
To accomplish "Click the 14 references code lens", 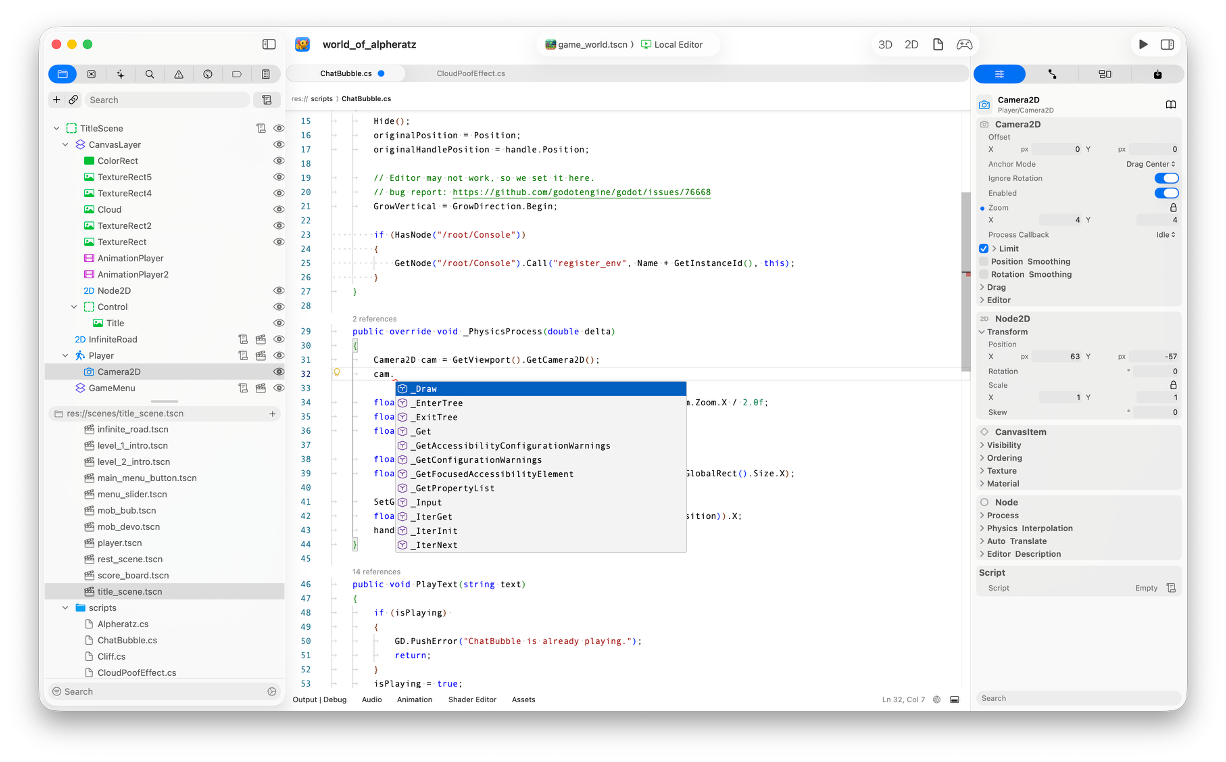I will pyautogui.click(x=376, y=572).
